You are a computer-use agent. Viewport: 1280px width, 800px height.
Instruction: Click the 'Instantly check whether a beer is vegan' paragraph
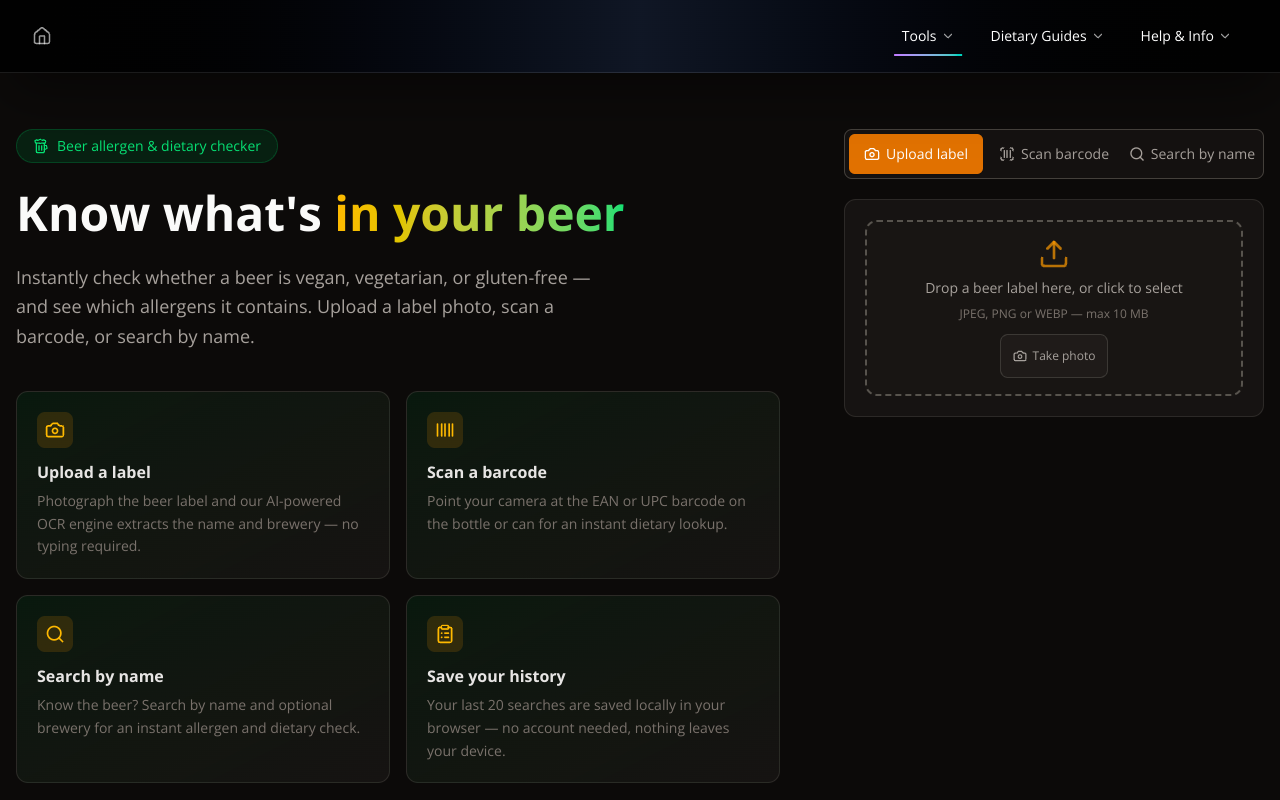click(x=303, y=307)
